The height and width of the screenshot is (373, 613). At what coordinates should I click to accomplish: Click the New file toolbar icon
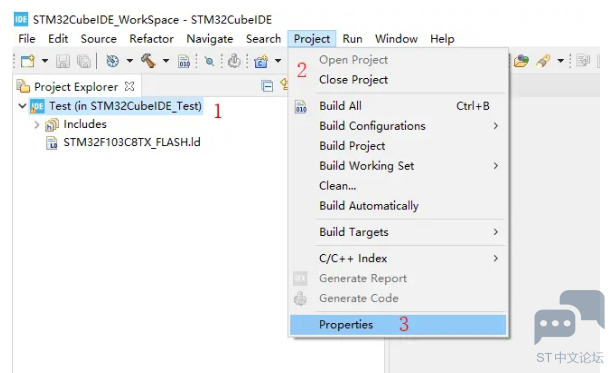[x=28, y=61]
